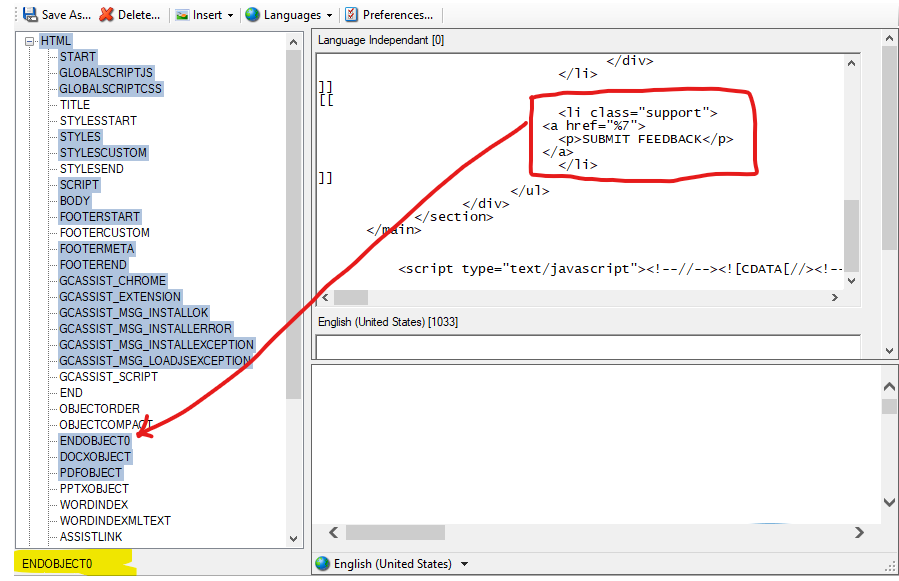899x581 pixels.
Task: Select GCASSIST_MSG_INSTALLOK in the tree
Action: pyautogui.click(x=134, y=313)
